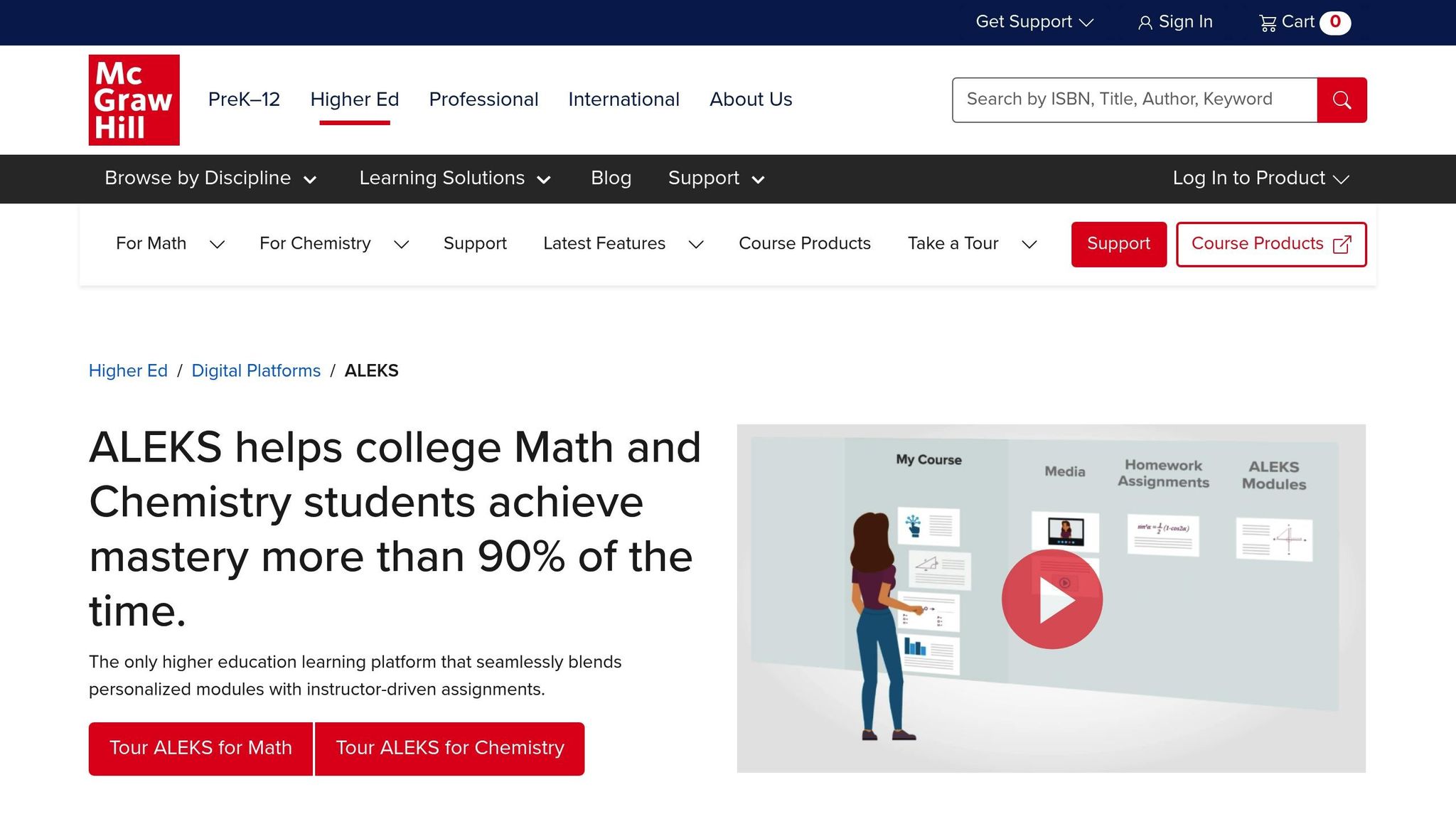The height and width of the screenshot is (819, 1456).
Task: Play the ALEKS overview video
Action: tap(1052, 599)
